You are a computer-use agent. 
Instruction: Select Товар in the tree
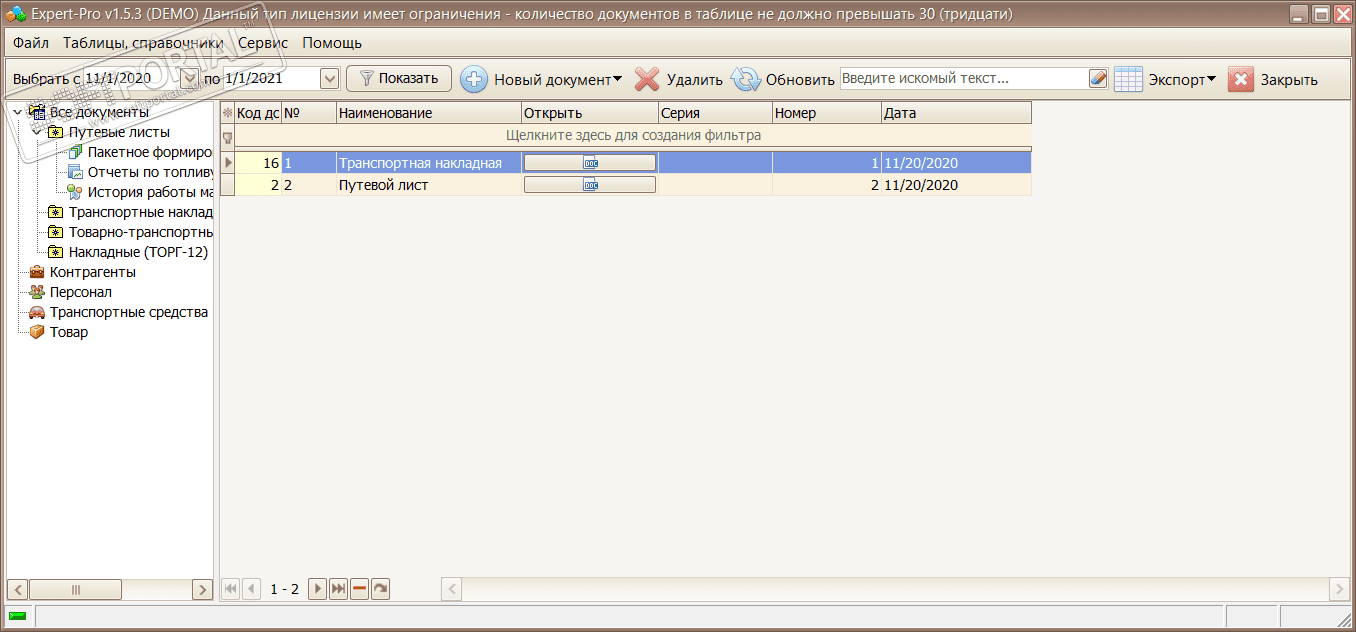pyautogui.click(x=69, y=332)
